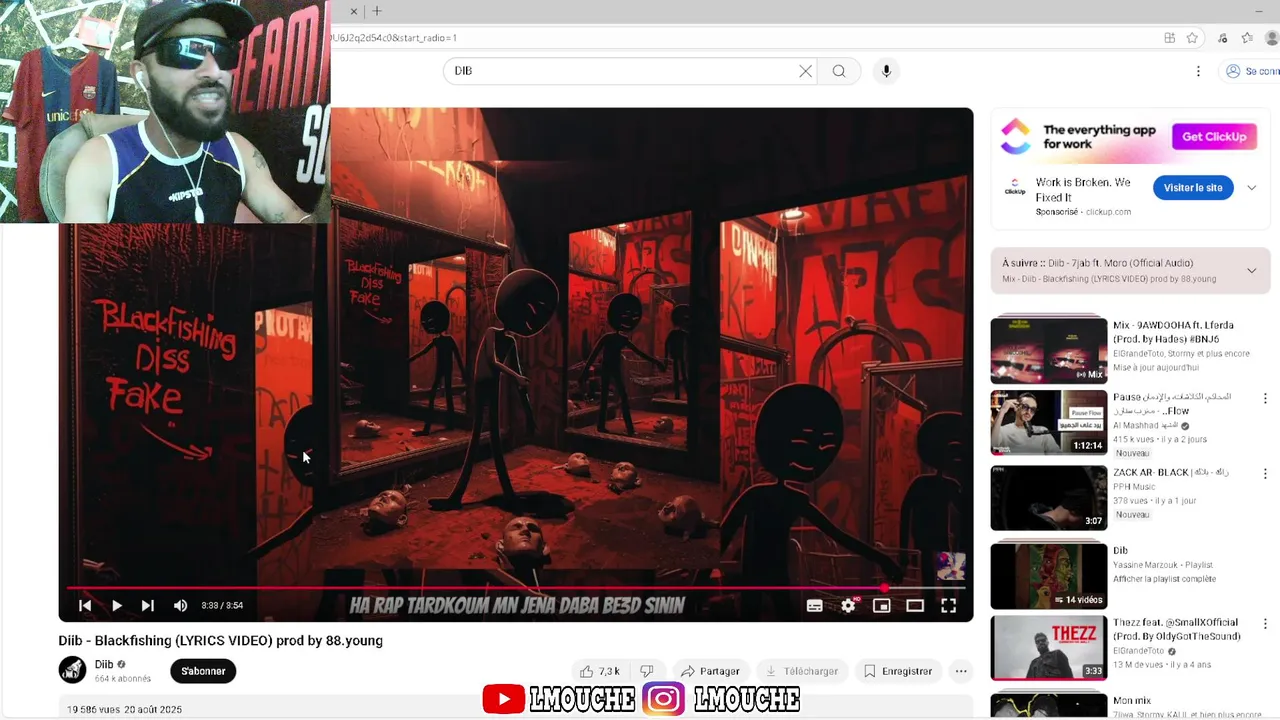Toggle theater mode view

pyautogui.click(x=915, y=605)
